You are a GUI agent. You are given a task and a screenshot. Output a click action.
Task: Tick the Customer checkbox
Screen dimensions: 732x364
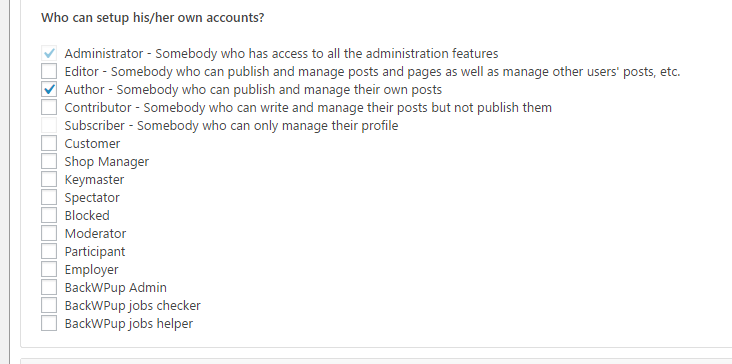[49, 143]
